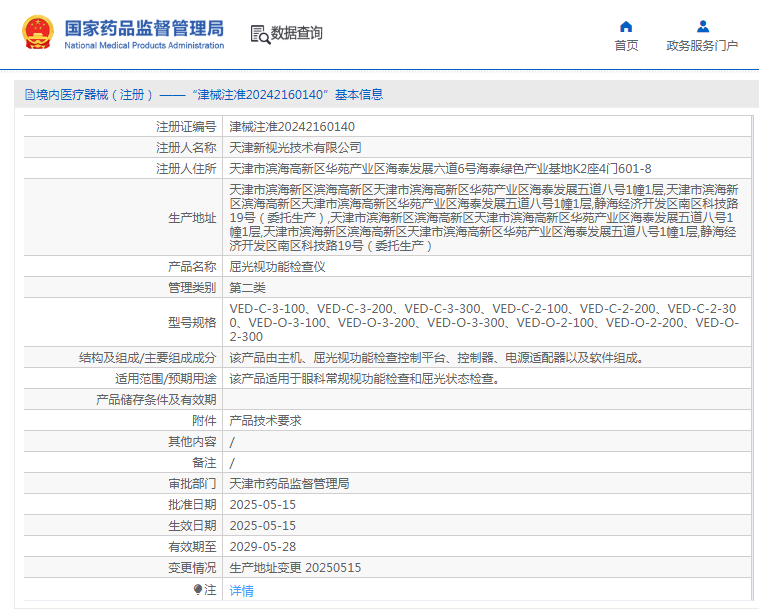Click the 境内医疗器械(注册) heading text

pyautogui.click(x=94, y=94)
